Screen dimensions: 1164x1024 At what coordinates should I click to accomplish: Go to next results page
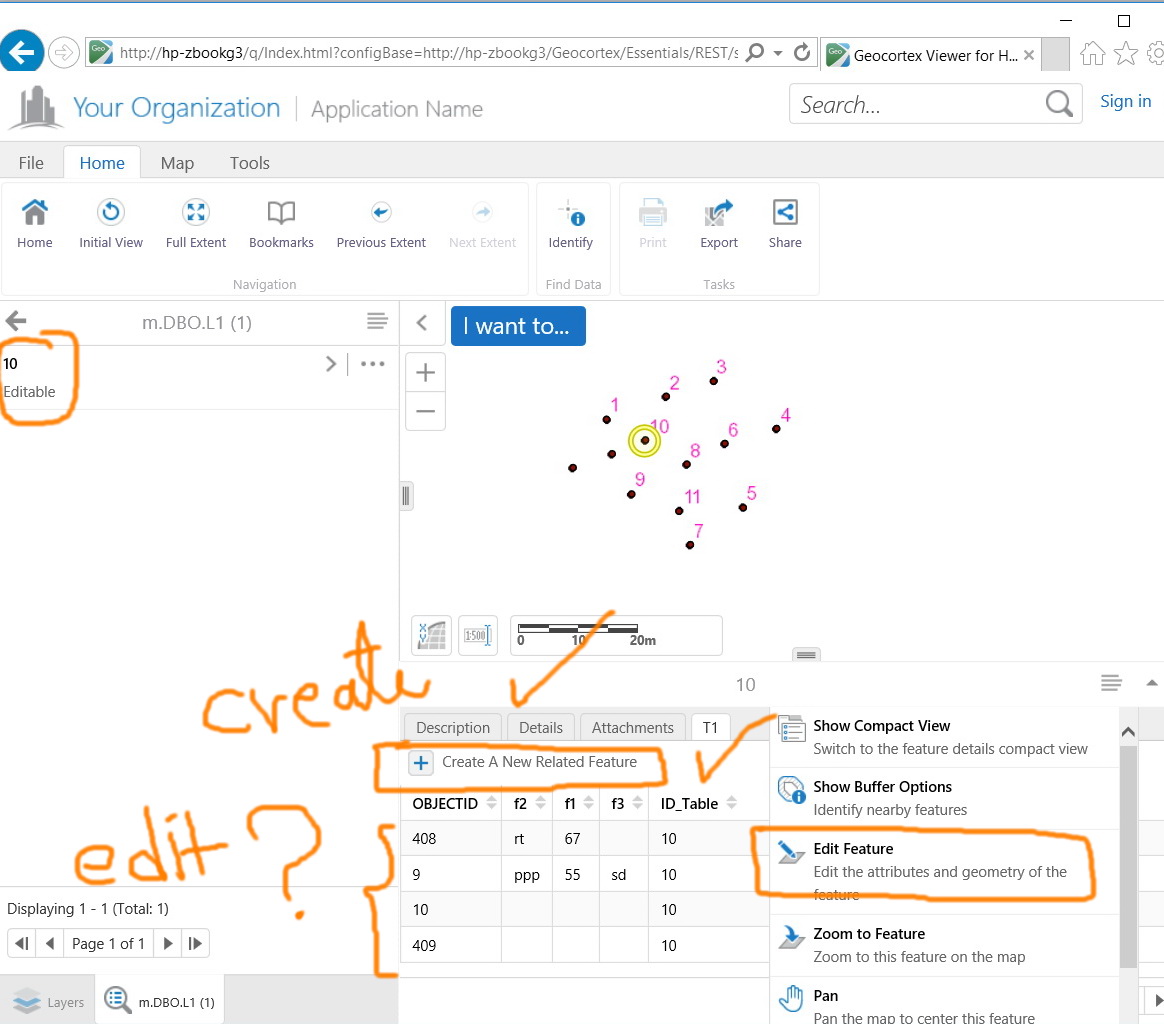pos(169,943)
